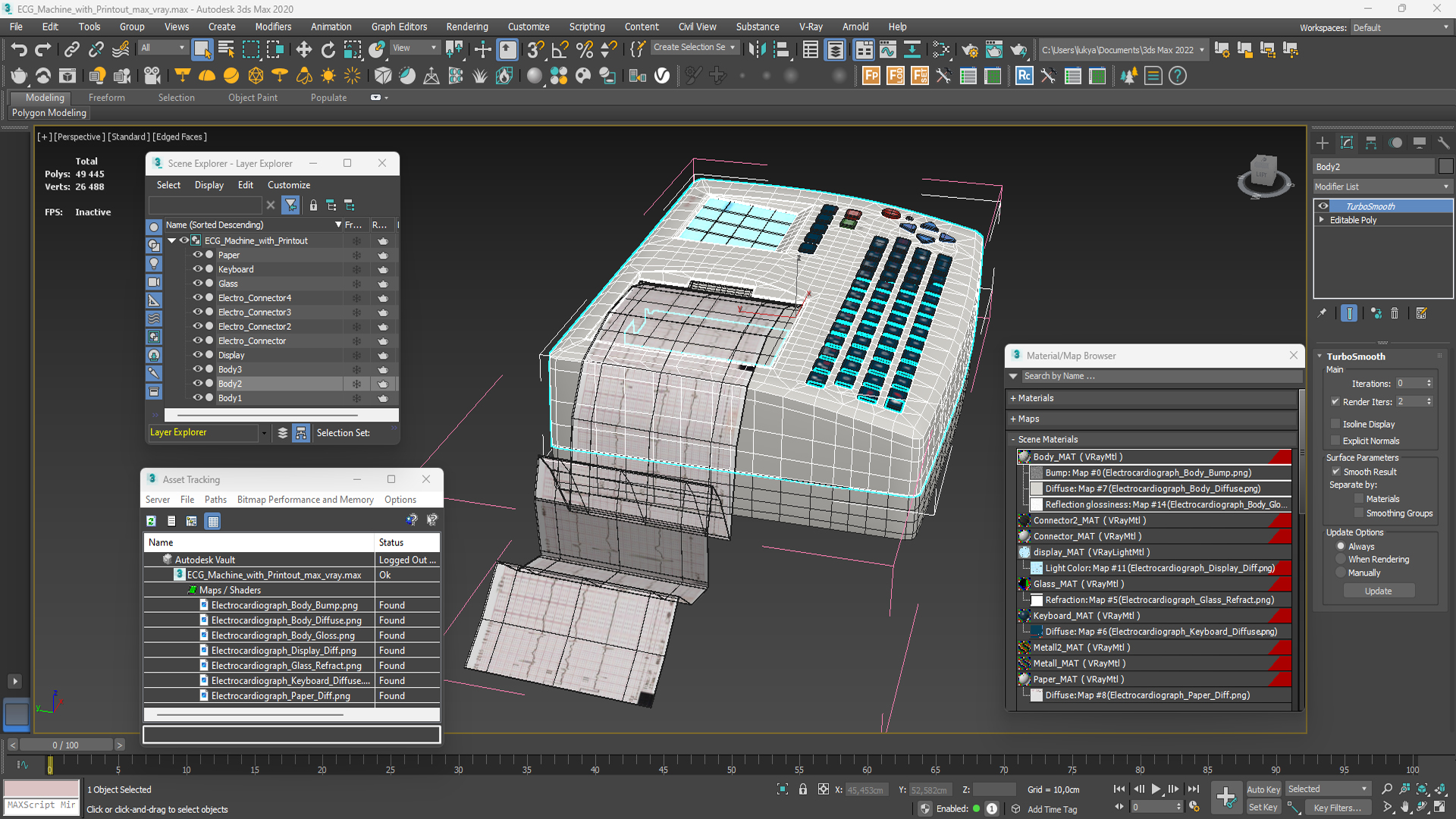Toggle the Angle Snap icon

pos(560,50)
